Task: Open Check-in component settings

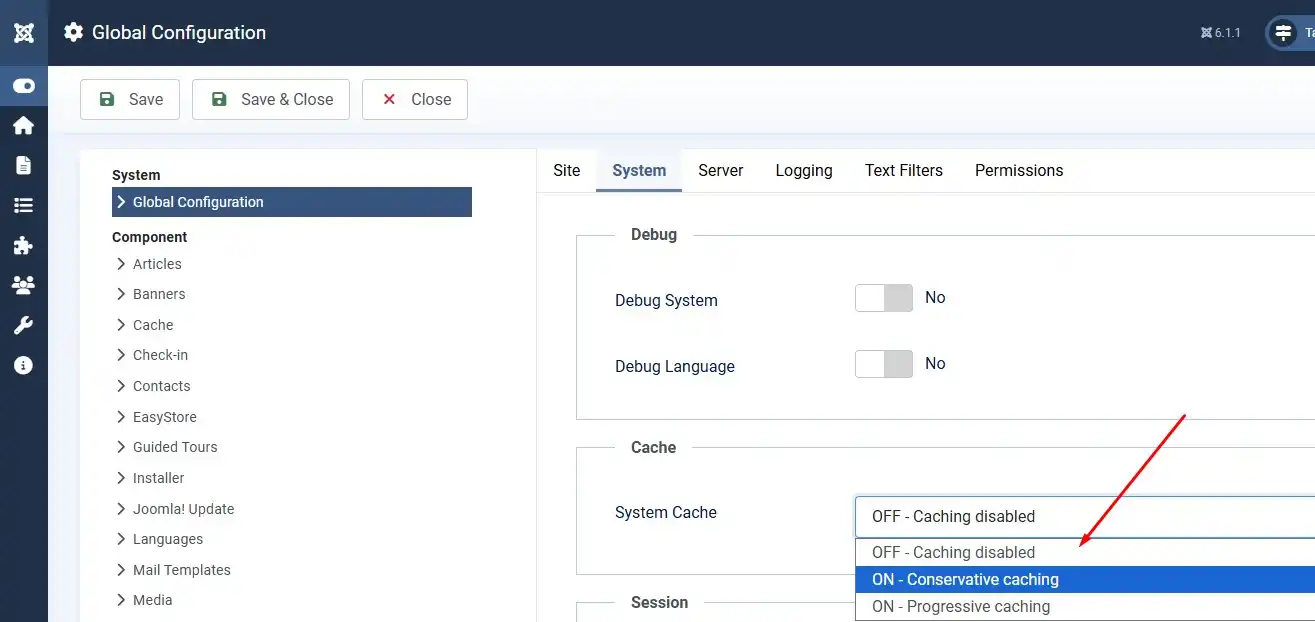Action: 160,355
